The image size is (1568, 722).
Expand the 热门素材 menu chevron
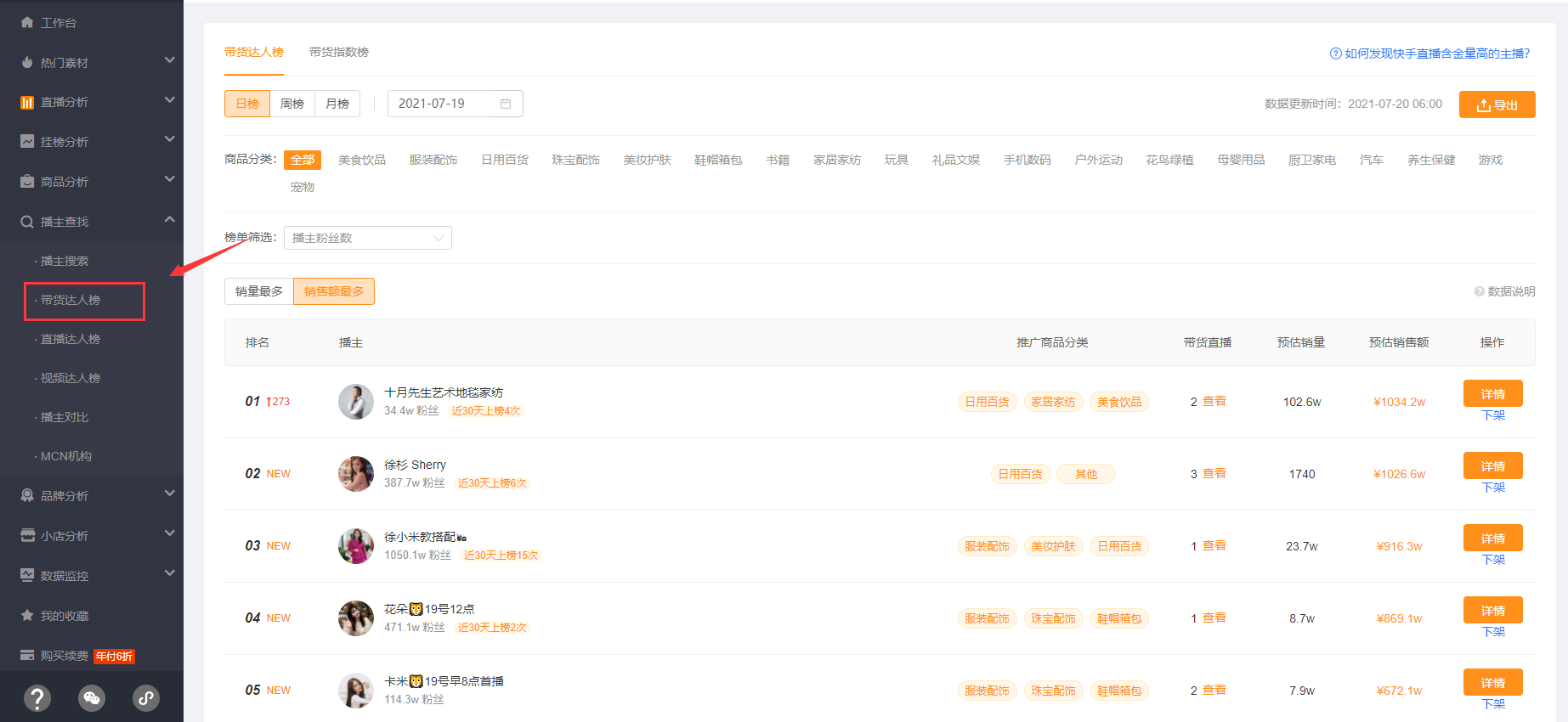169,60
